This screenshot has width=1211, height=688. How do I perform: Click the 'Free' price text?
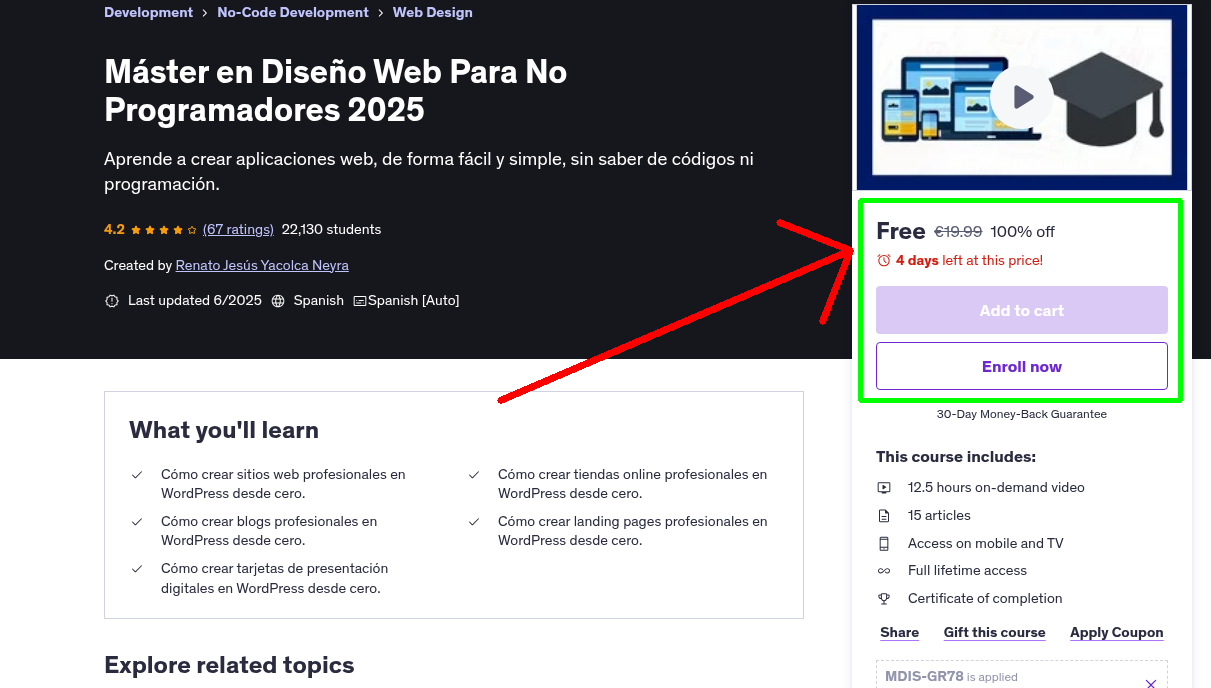click(x=901, y=231)
